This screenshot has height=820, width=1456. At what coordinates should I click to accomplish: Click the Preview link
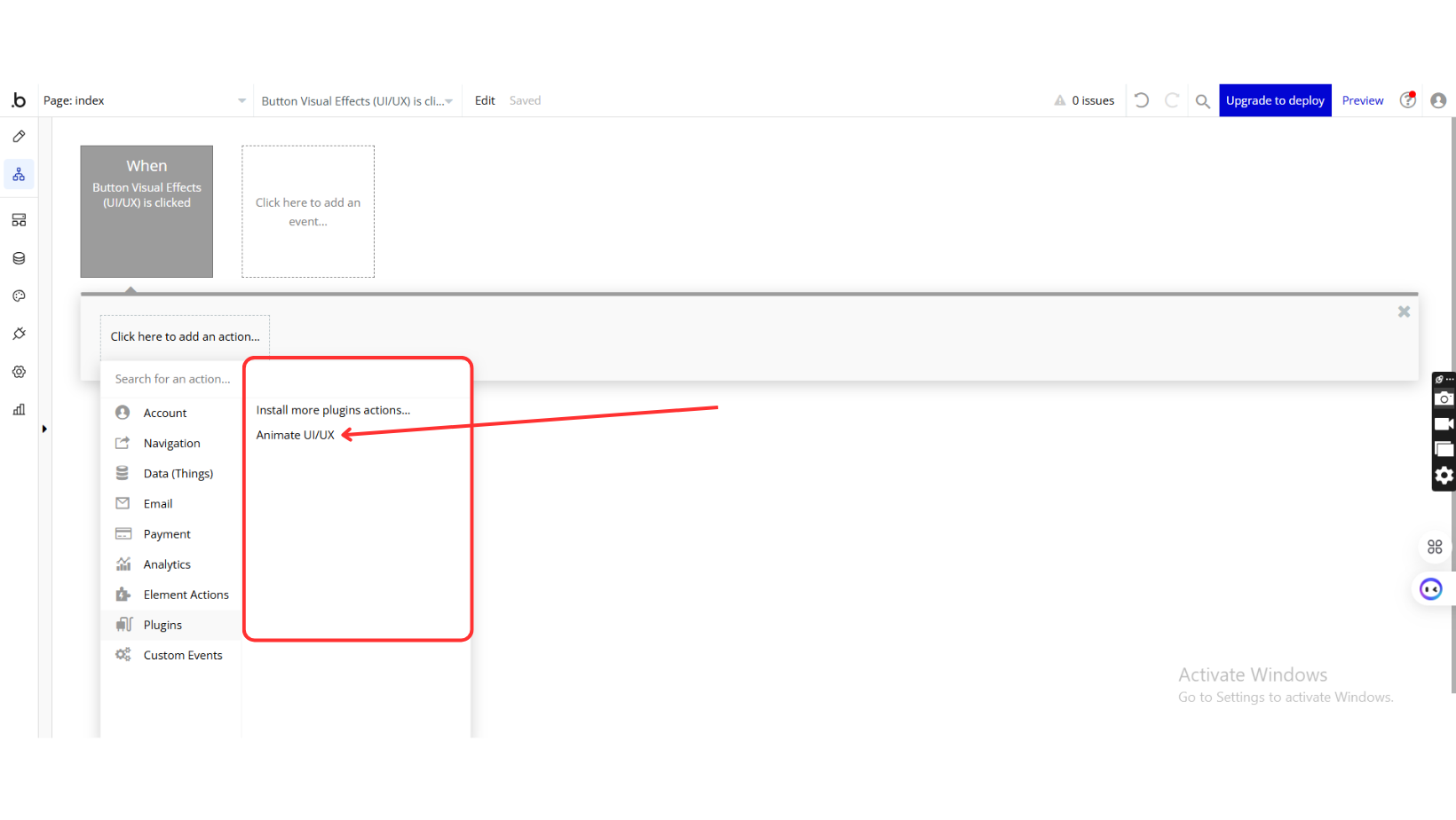1363,100
